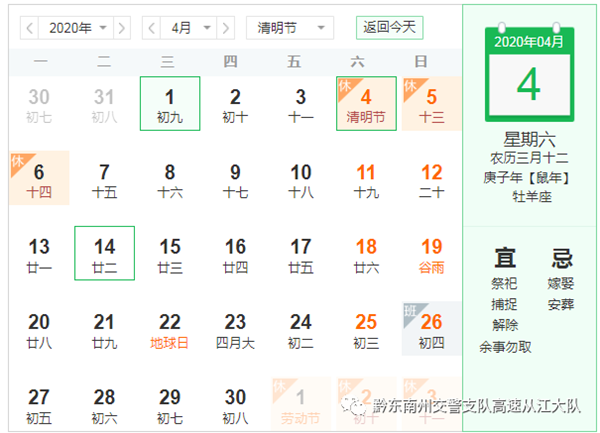The width and height of the screenshot is (600, 433).
Task: Click the 休 holiday badge on April 6
Action: (x=17, y=160)
